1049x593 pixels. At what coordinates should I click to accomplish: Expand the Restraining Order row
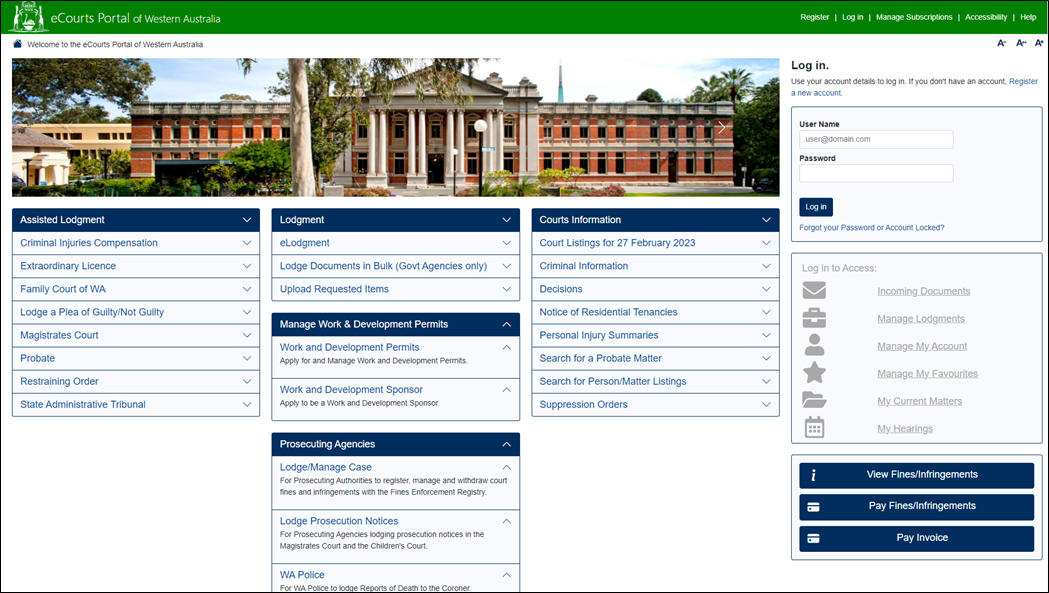pos(136,382)
